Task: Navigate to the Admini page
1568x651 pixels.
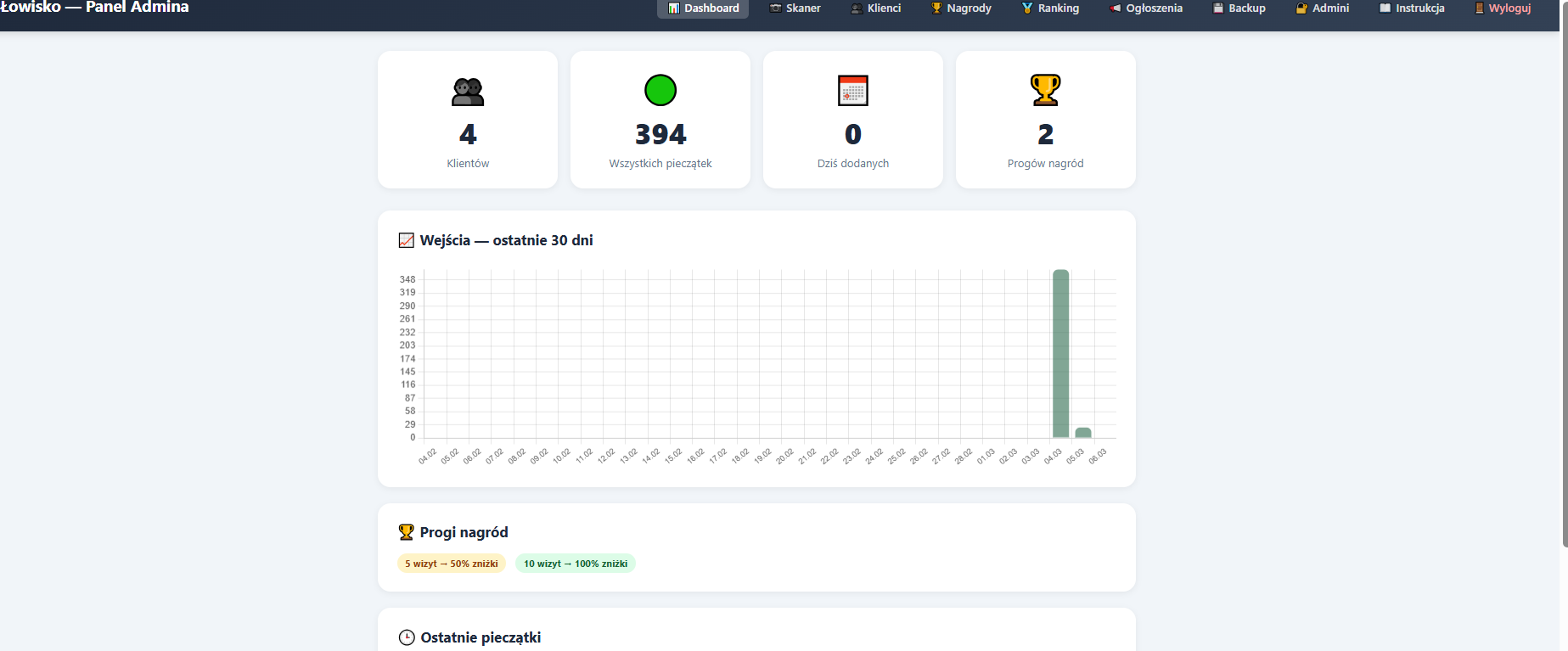Action: coord(1323,8)
